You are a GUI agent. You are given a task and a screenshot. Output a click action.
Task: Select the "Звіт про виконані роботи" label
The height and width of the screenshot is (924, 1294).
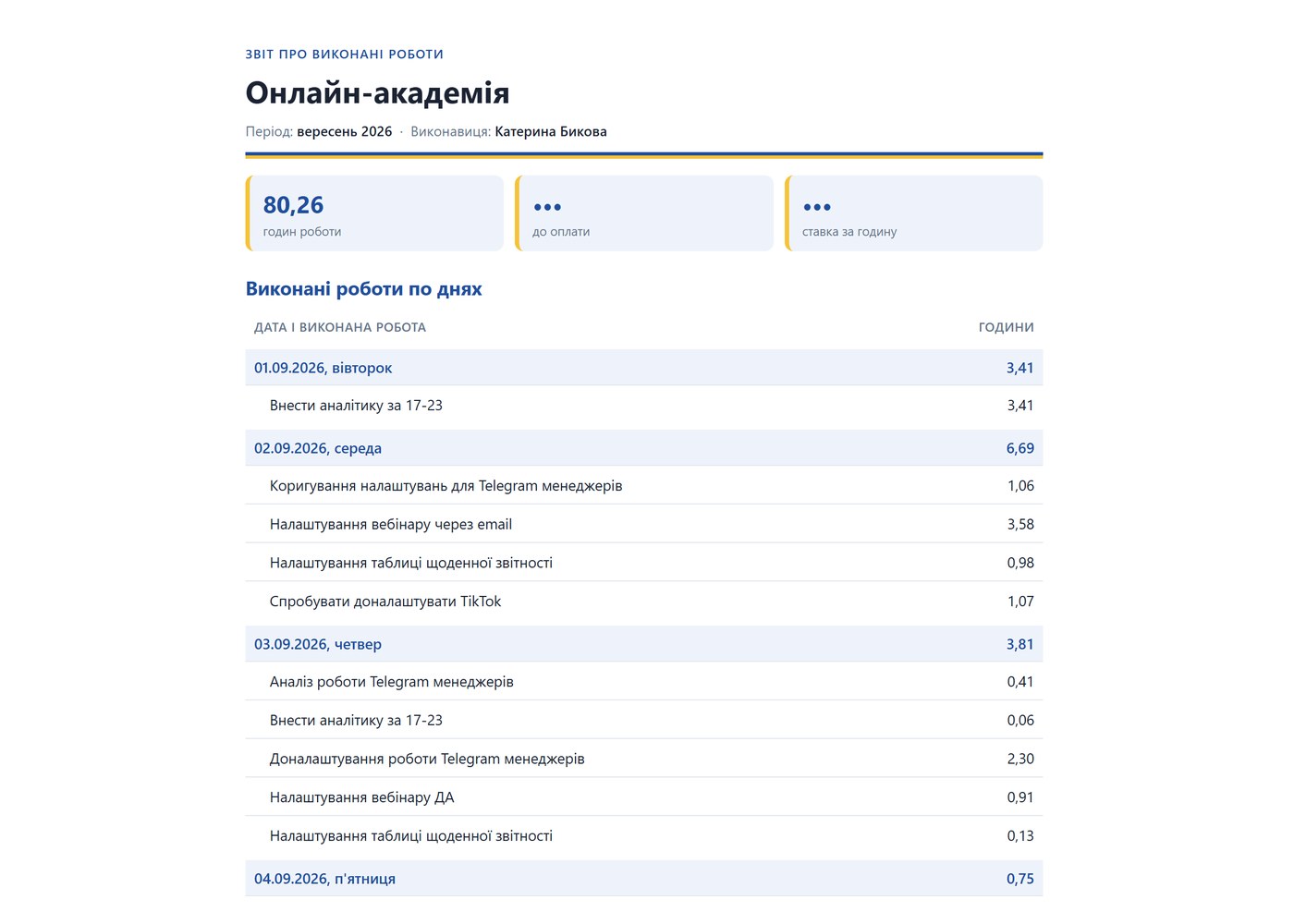pyautogui.click(x=345, y=55)
